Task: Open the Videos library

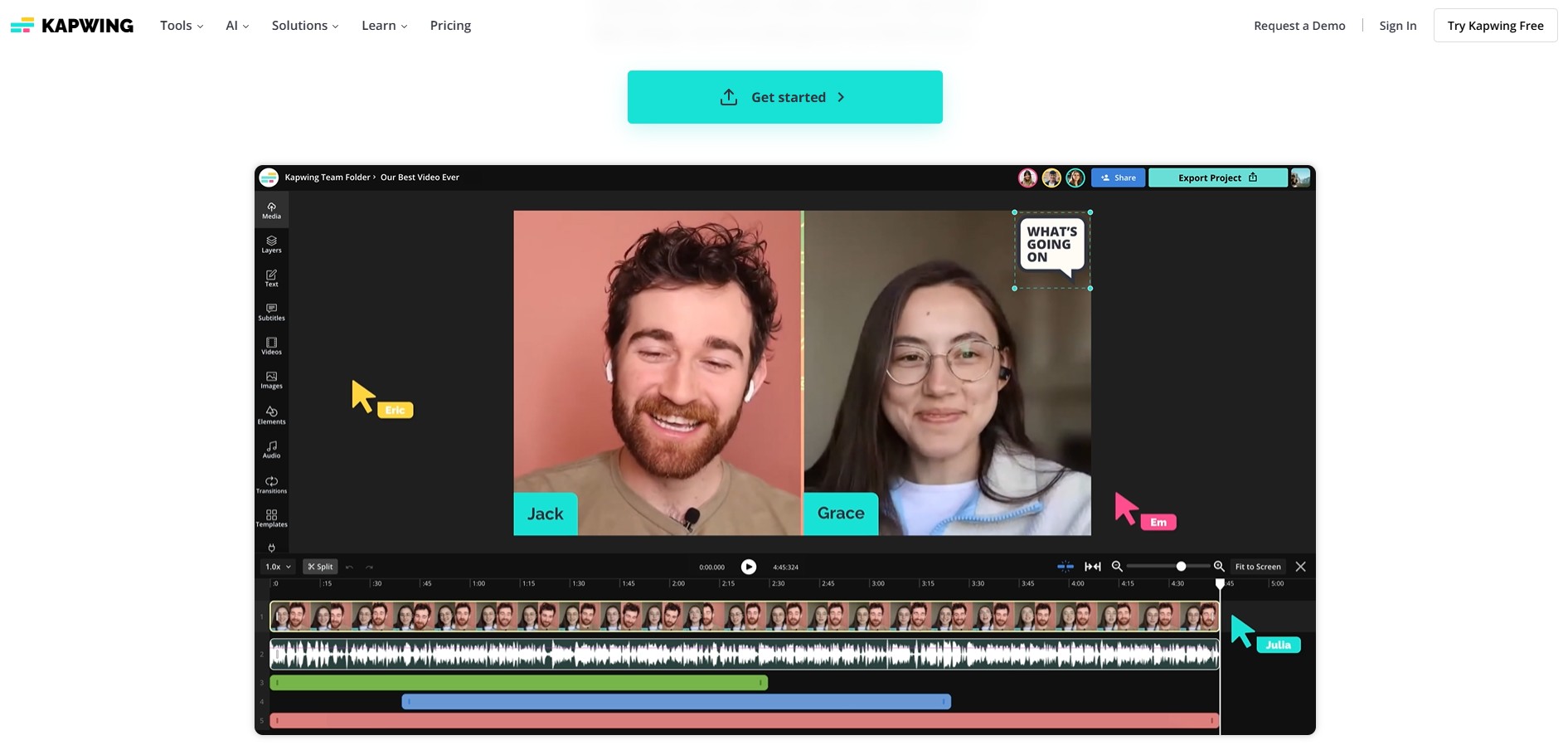Action: tap(272, 347)
